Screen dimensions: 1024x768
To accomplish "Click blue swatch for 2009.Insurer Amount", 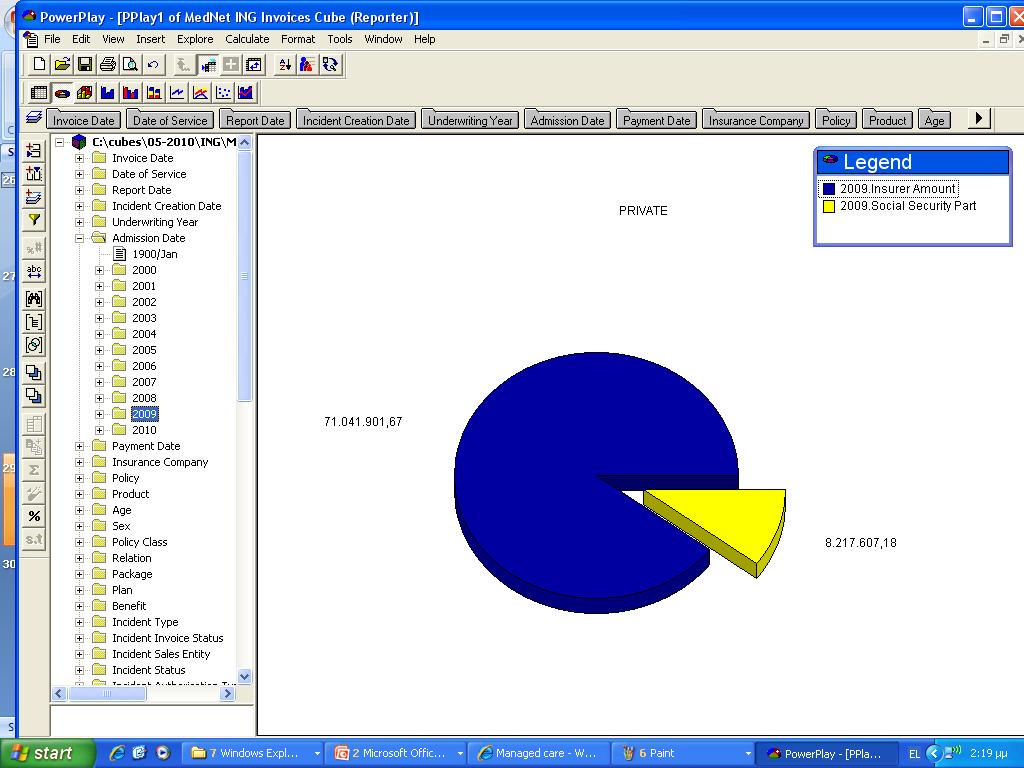I will [829, 189].
